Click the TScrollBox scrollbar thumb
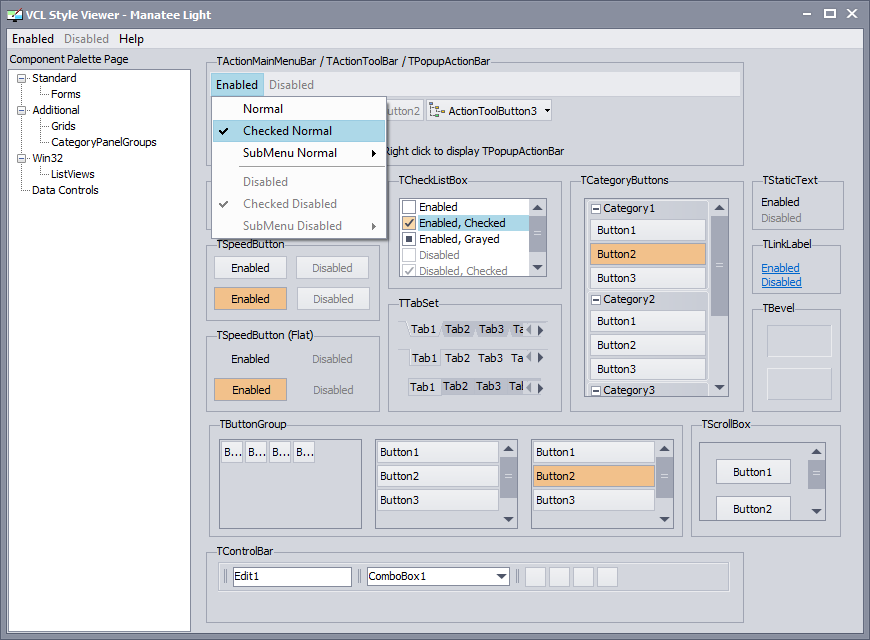This screenshot has width=870, height=640. tap(816, 473)
